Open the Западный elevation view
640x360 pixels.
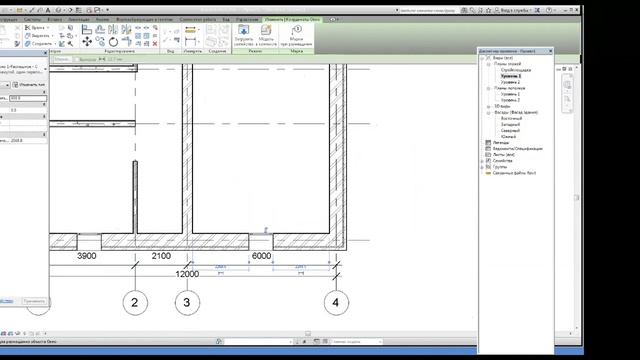pos(511,124)
